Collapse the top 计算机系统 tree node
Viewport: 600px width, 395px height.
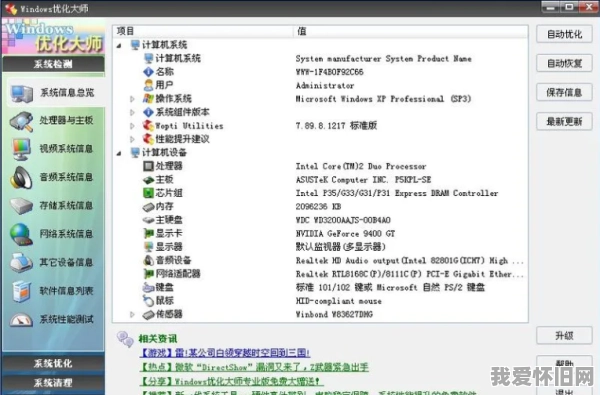[119, 46]
